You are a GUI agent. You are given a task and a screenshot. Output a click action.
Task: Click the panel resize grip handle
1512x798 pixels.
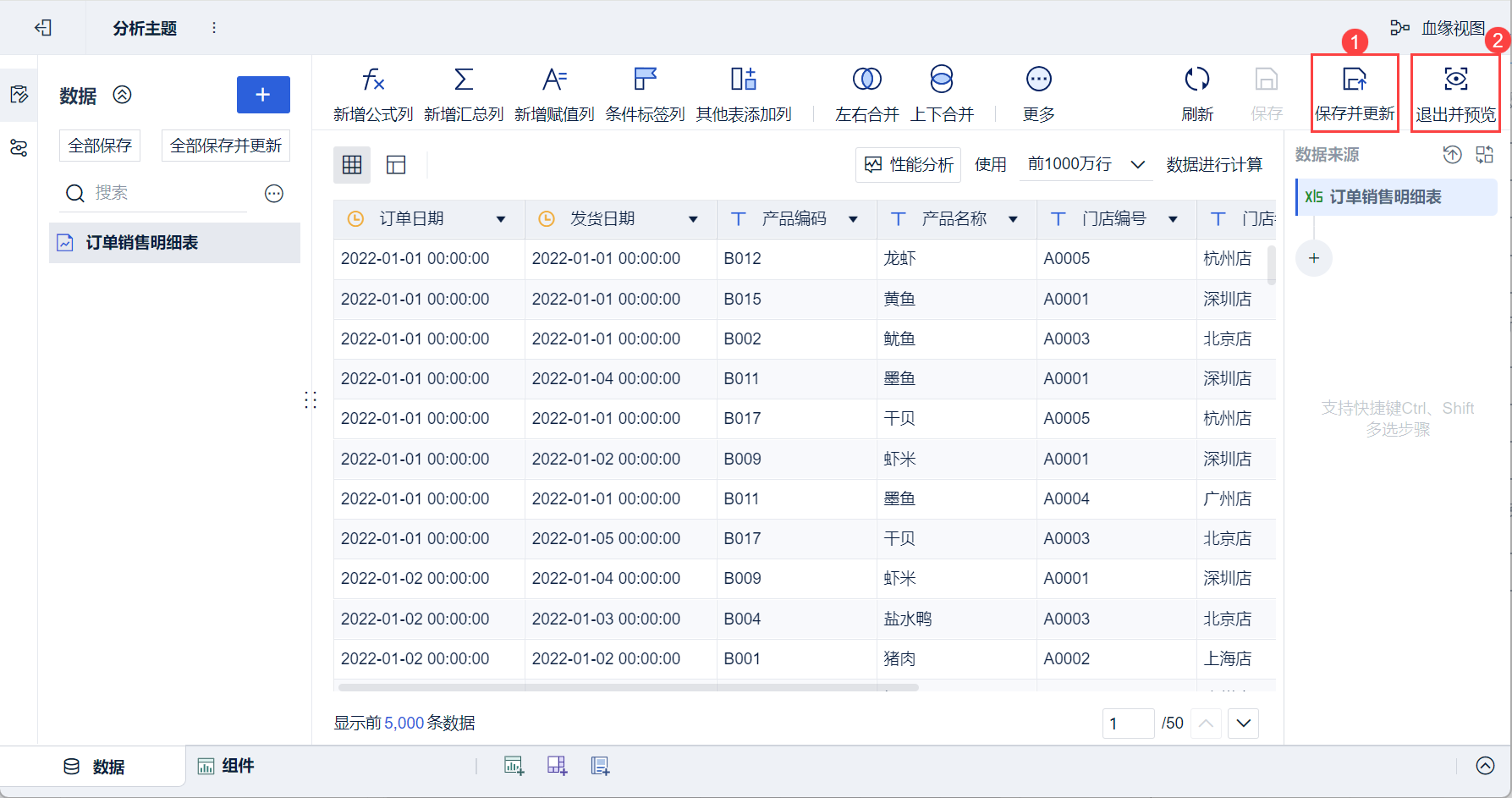[311, 400]
